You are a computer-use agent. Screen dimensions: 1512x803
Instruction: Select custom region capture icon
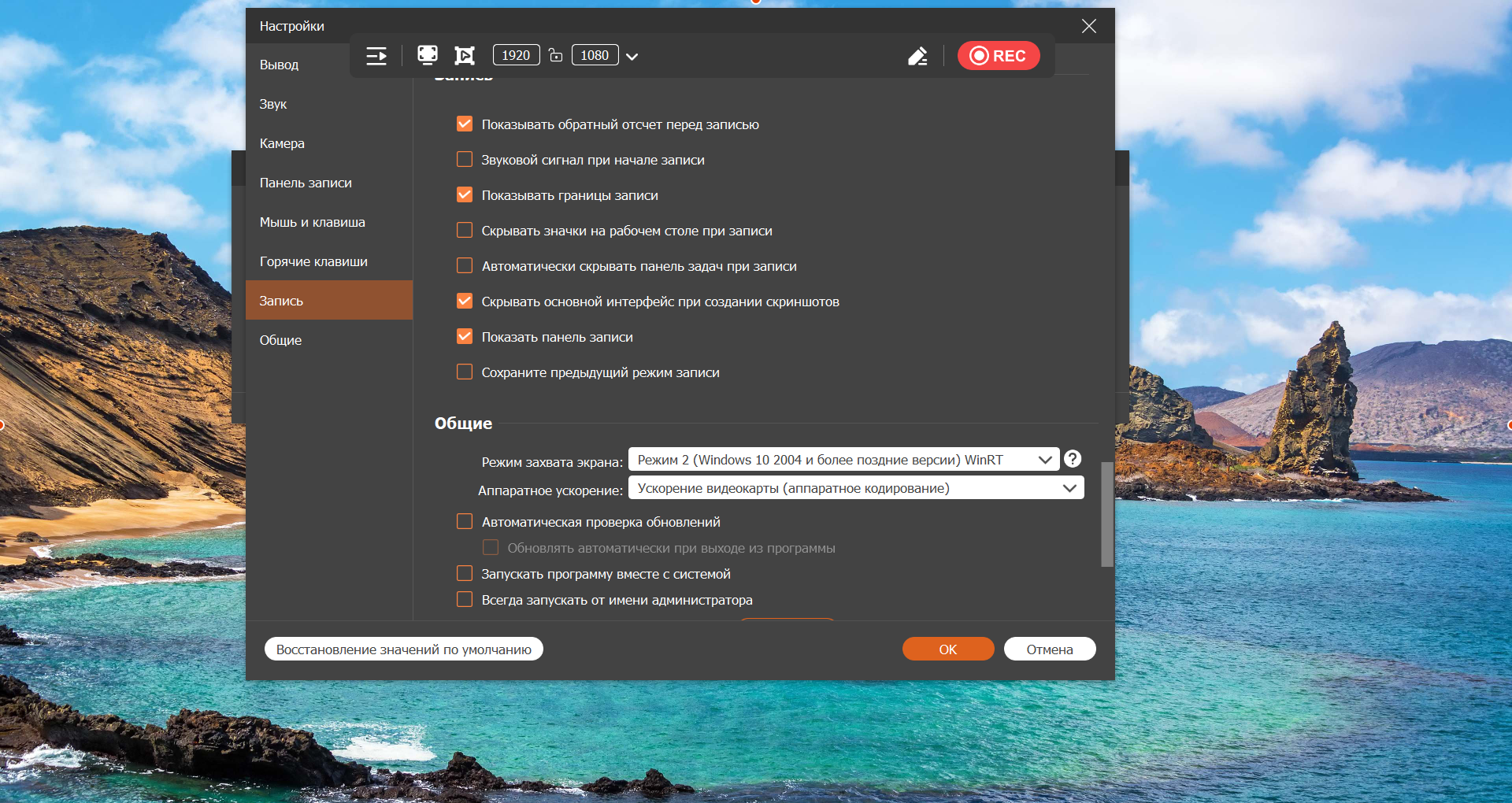pos(465,55)
